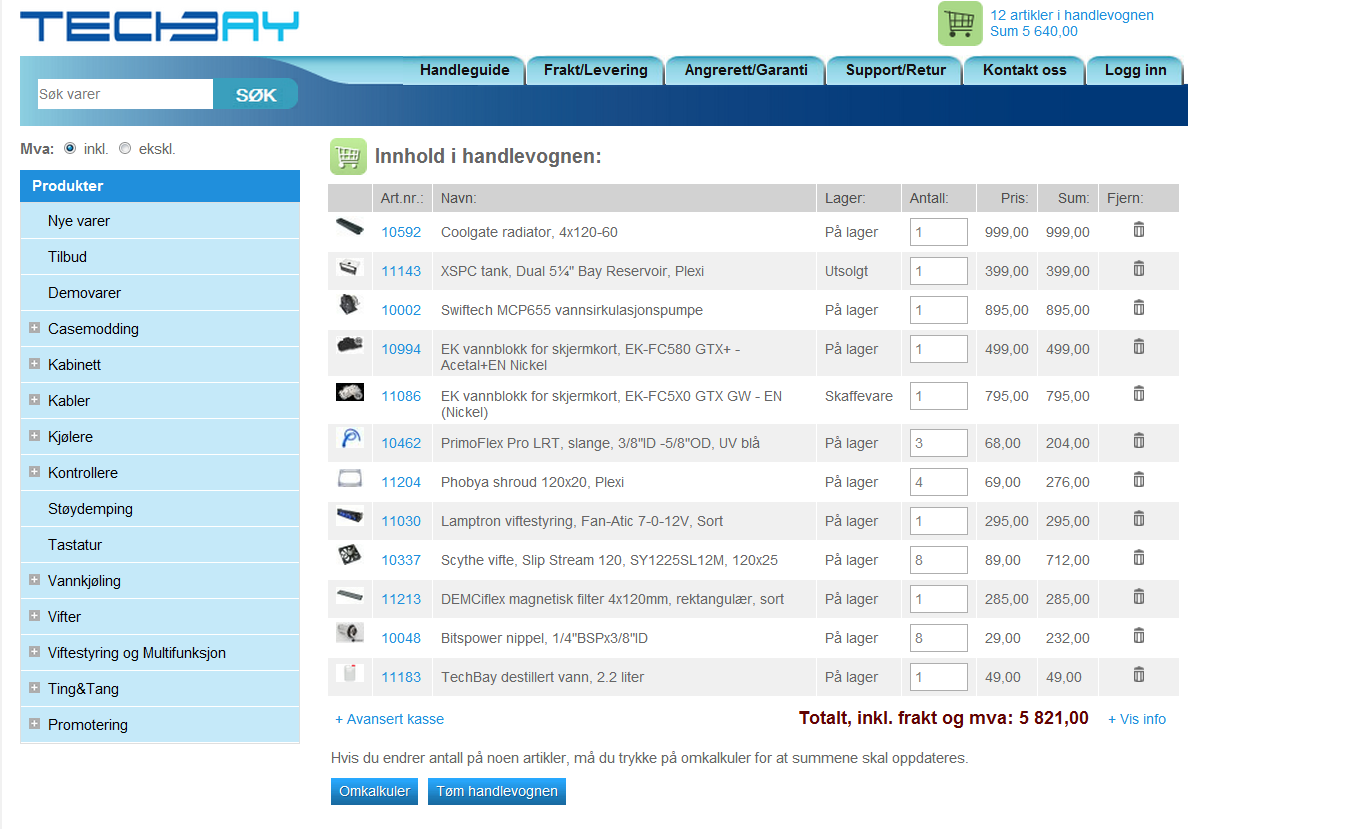Select the inkl. Mva radio button
Screen dimensions: 1366x829
tap(70, 149)
